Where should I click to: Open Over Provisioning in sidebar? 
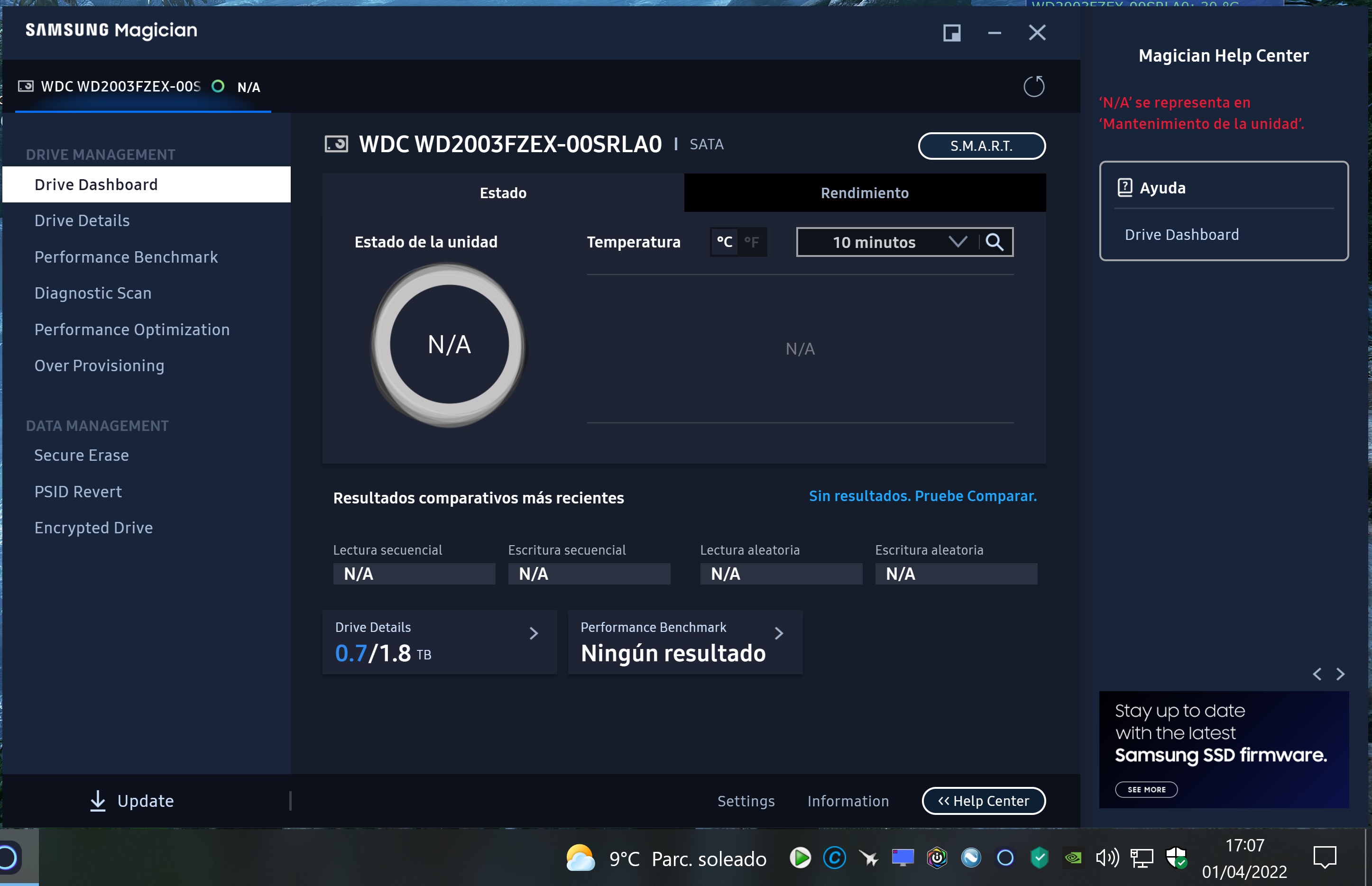99,366
